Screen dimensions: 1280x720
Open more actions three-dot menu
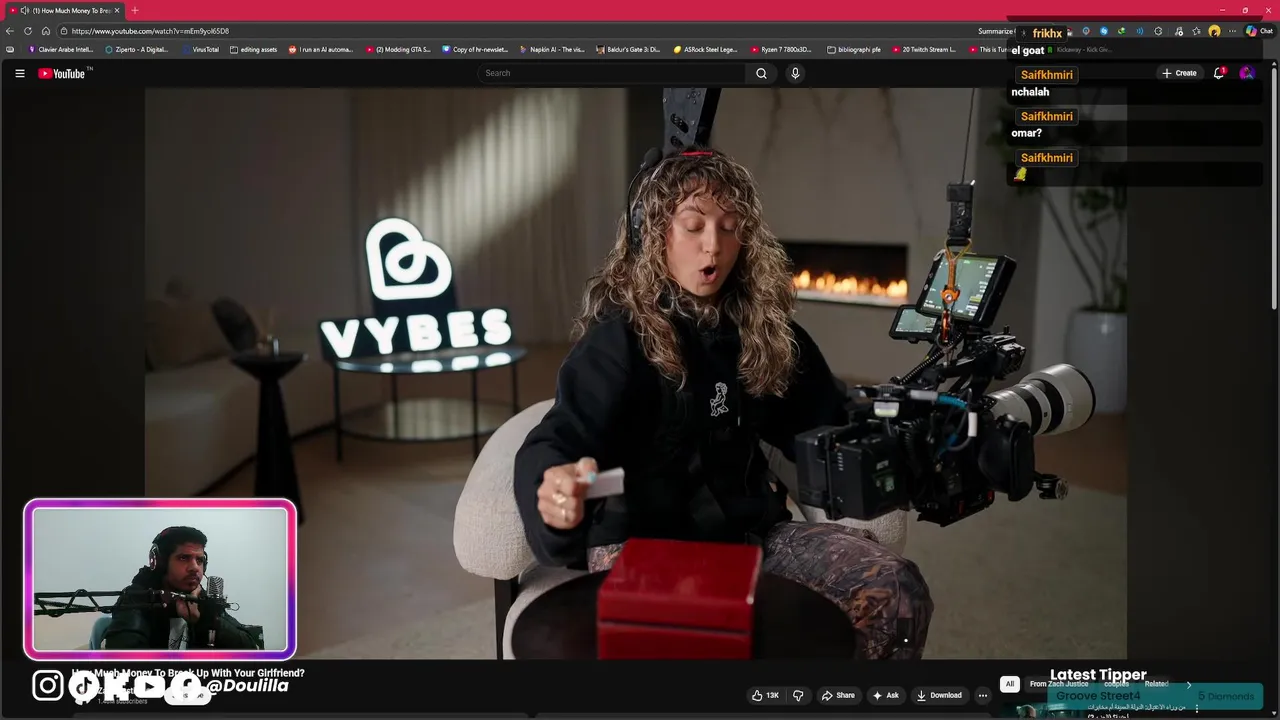(x=983, y=695)
